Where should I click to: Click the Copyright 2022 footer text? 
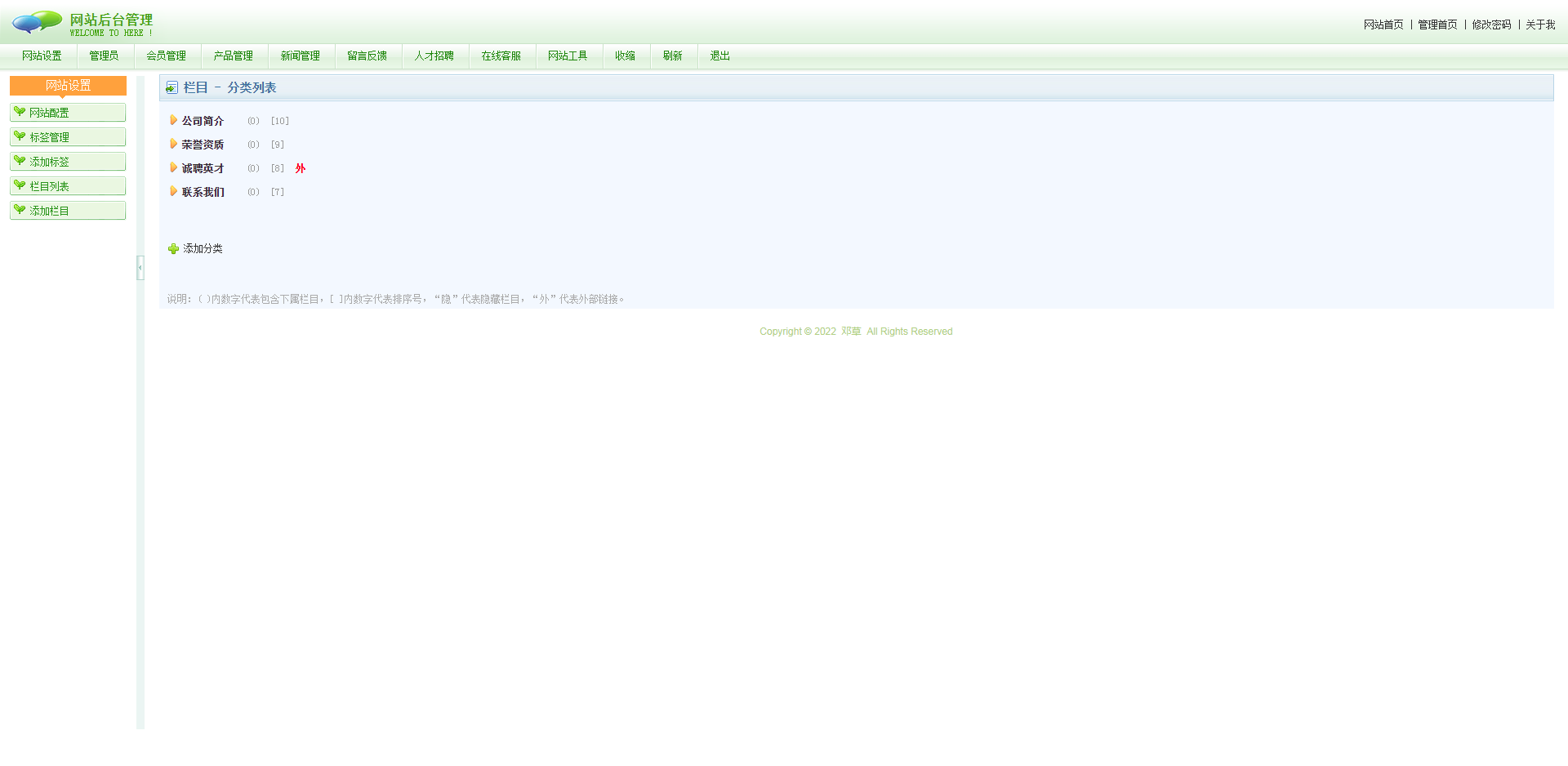(x=856, y=332)
